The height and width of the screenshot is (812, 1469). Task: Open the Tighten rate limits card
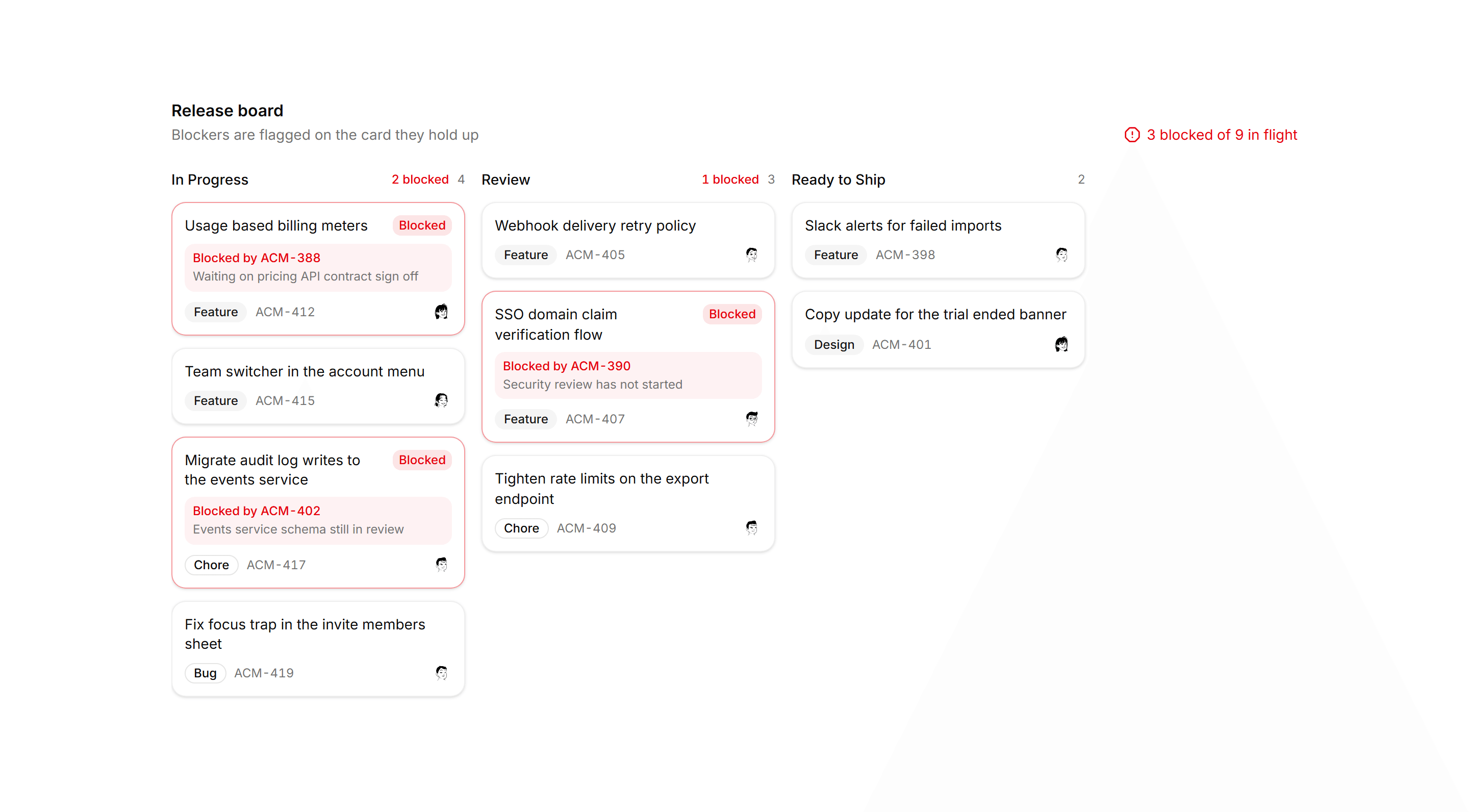628,503
